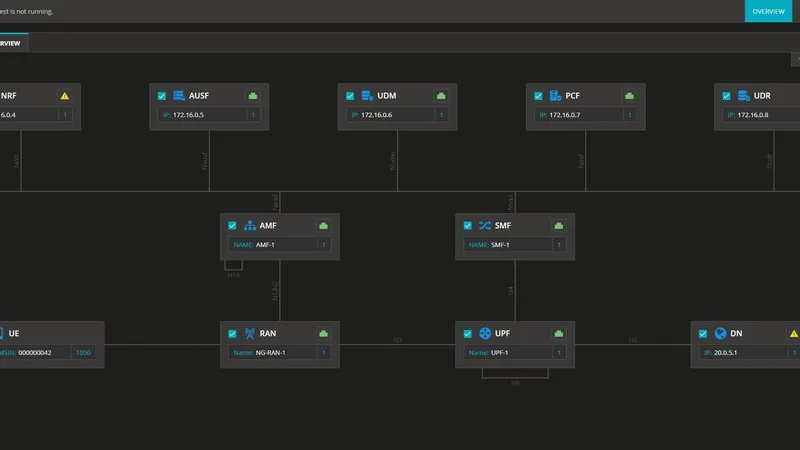Click the AUSF IP field 172.16.0.5
Screen dimensions: 800x450
(202, 115)
